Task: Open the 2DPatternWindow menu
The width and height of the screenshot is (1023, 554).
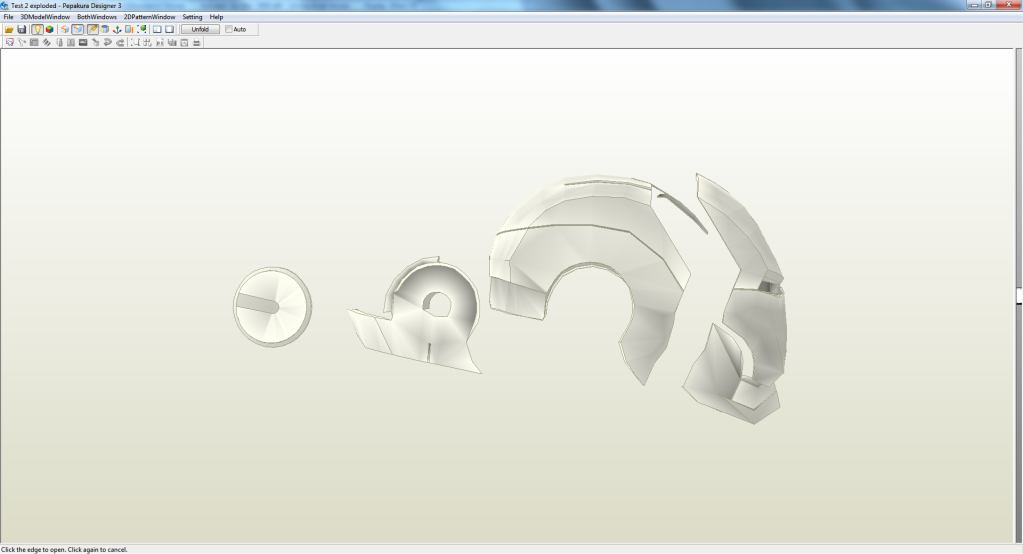Action: tap(149, 17)
